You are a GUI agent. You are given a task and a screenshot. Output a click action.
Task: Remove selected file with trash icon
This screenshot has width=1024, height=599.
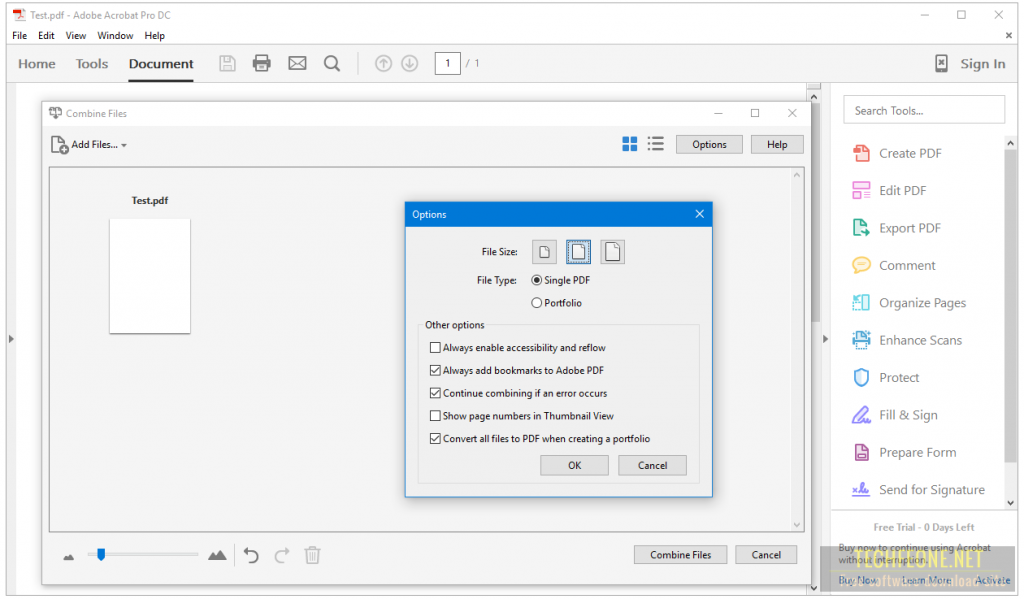click(x=312, y=555)
